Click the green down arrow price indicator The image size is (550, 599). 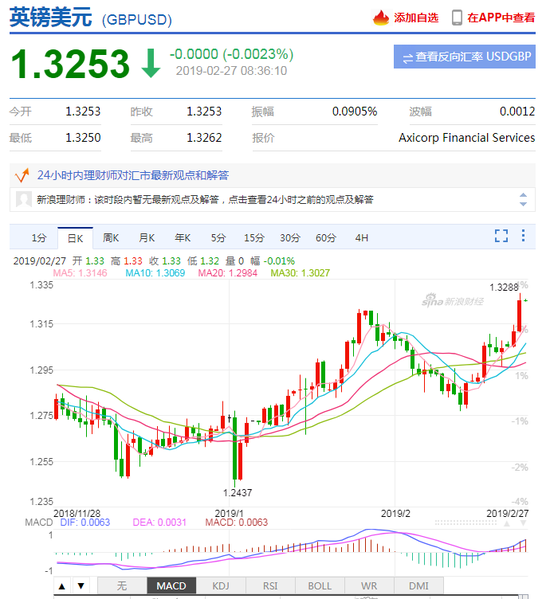click(x=151, y=63)
